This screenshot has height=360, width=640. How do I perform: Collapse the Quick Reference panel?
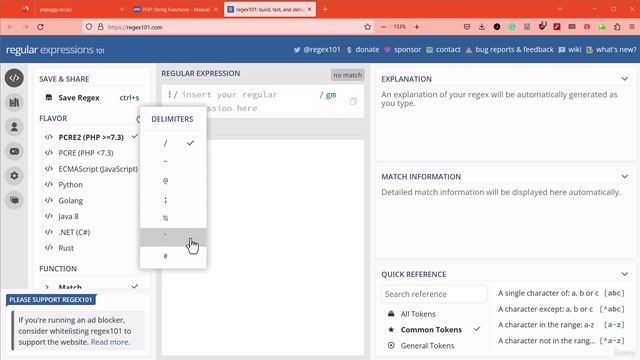(x=624, y=274)
